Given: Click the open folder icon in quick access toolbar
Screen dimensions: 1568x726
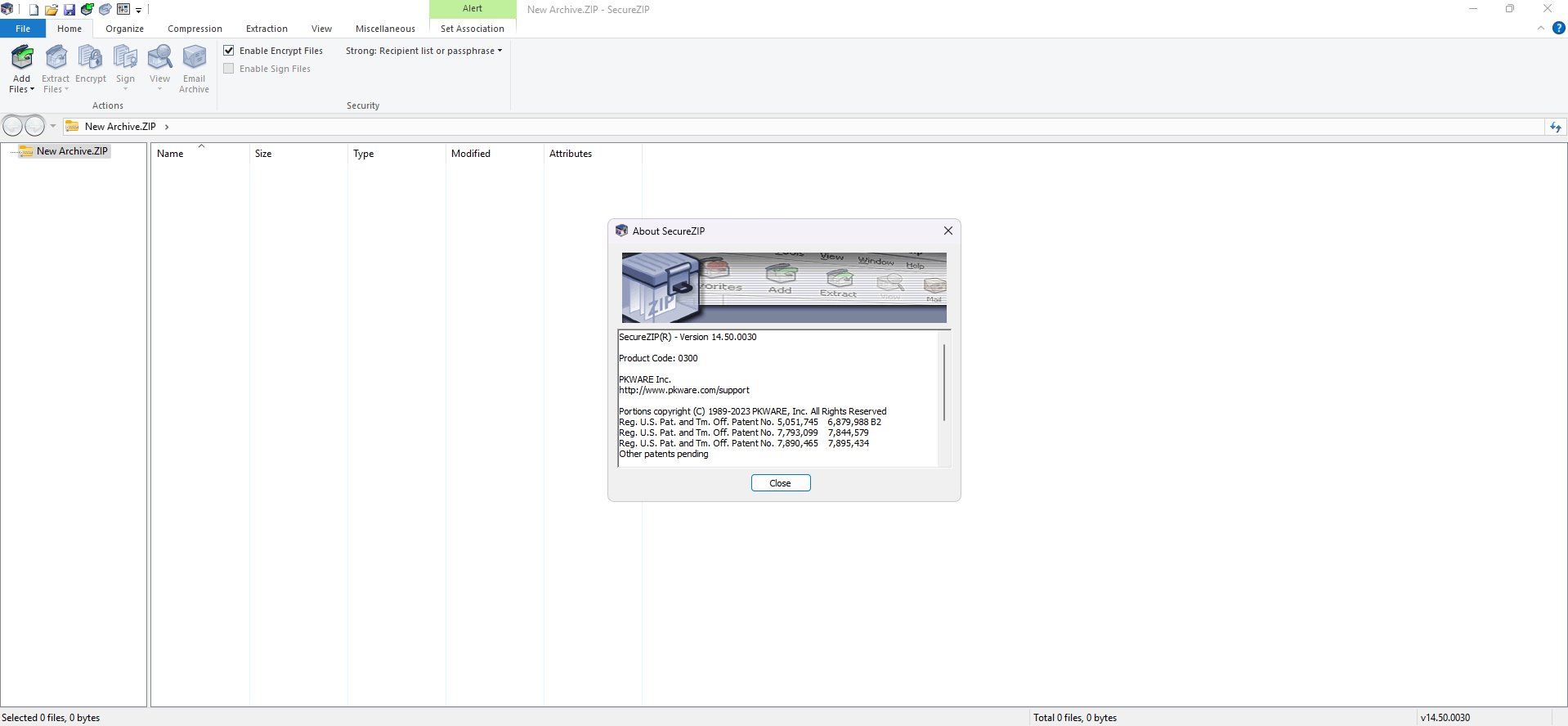Looking at the screenshot, I should [52, 10].
